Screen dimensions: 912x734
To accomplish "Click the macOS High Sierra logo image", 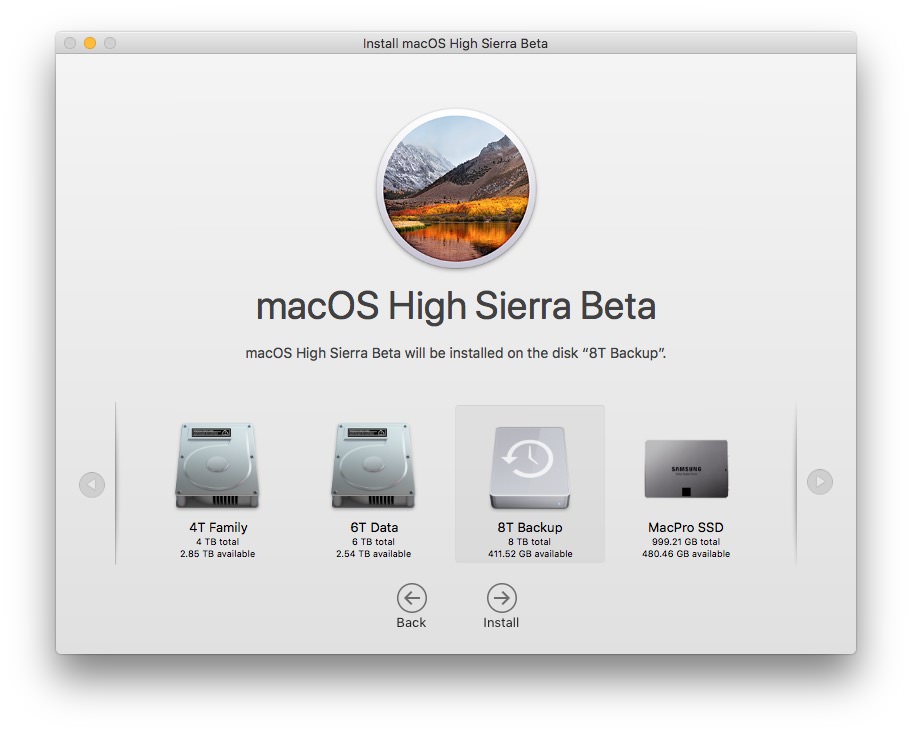I will tap(456, 188).
